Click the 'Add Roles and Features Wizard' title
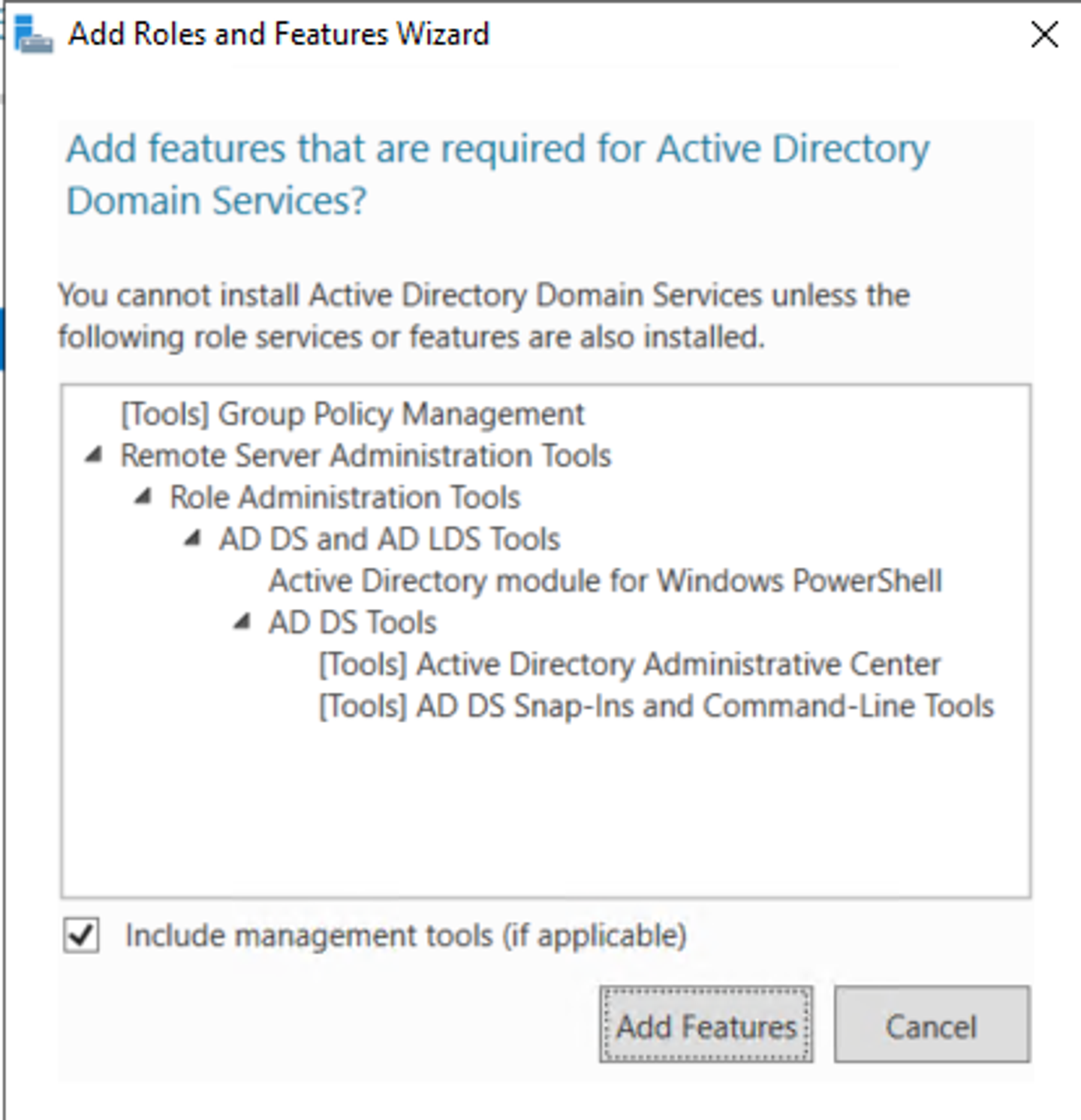 (x=279, y=35)
